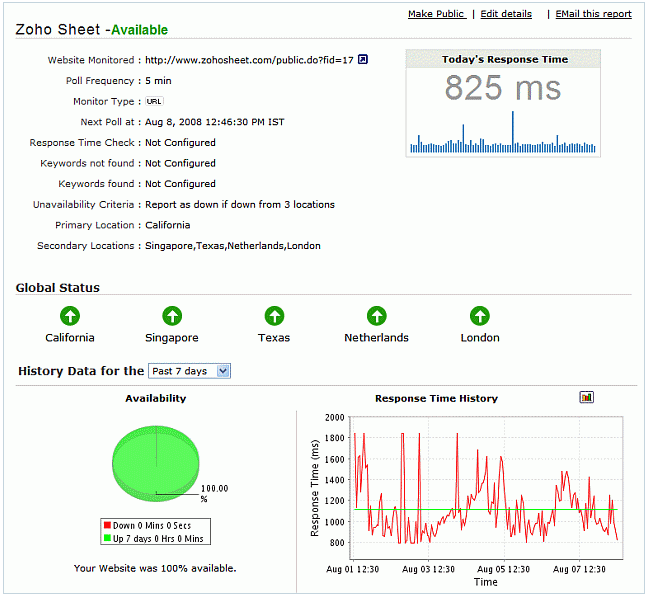Click Poll Frequency value 5 min
This screenshot has height=597, width=649.
coord(158,81)
